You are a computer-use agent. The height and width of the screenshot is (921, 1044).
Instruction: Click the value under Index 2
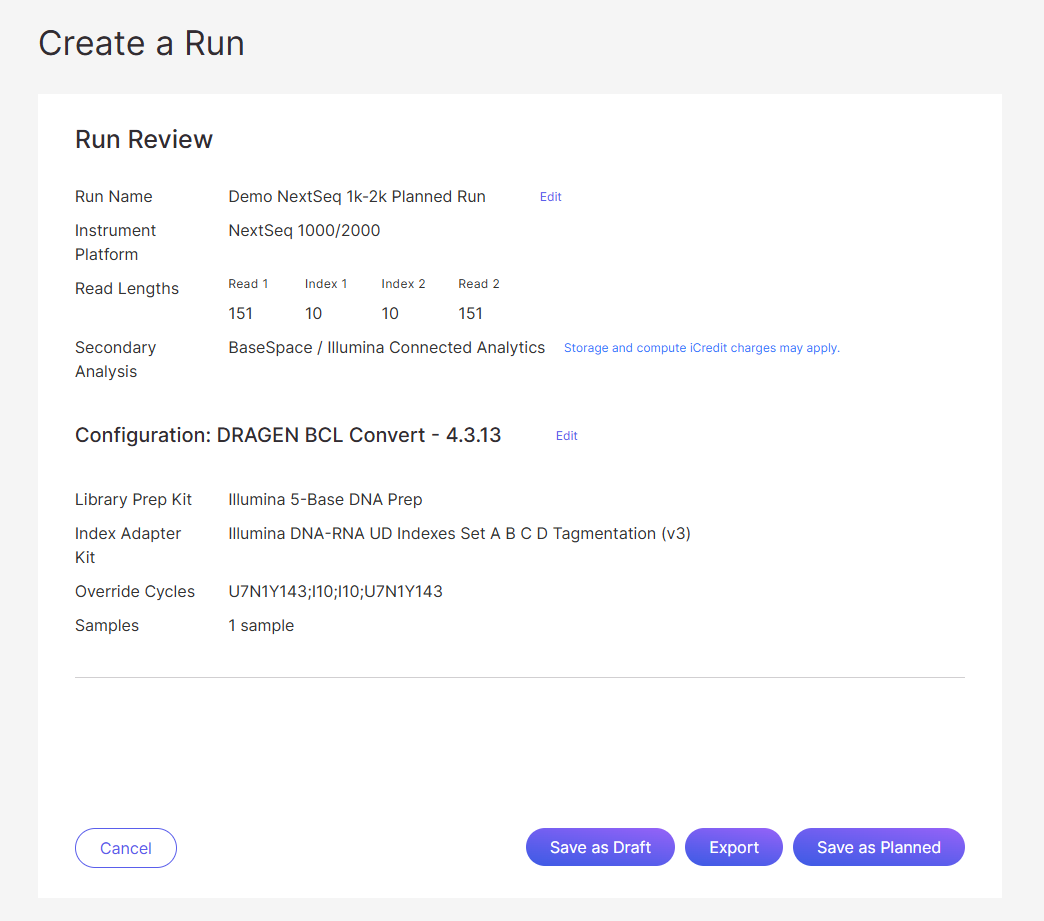[390, 314]
